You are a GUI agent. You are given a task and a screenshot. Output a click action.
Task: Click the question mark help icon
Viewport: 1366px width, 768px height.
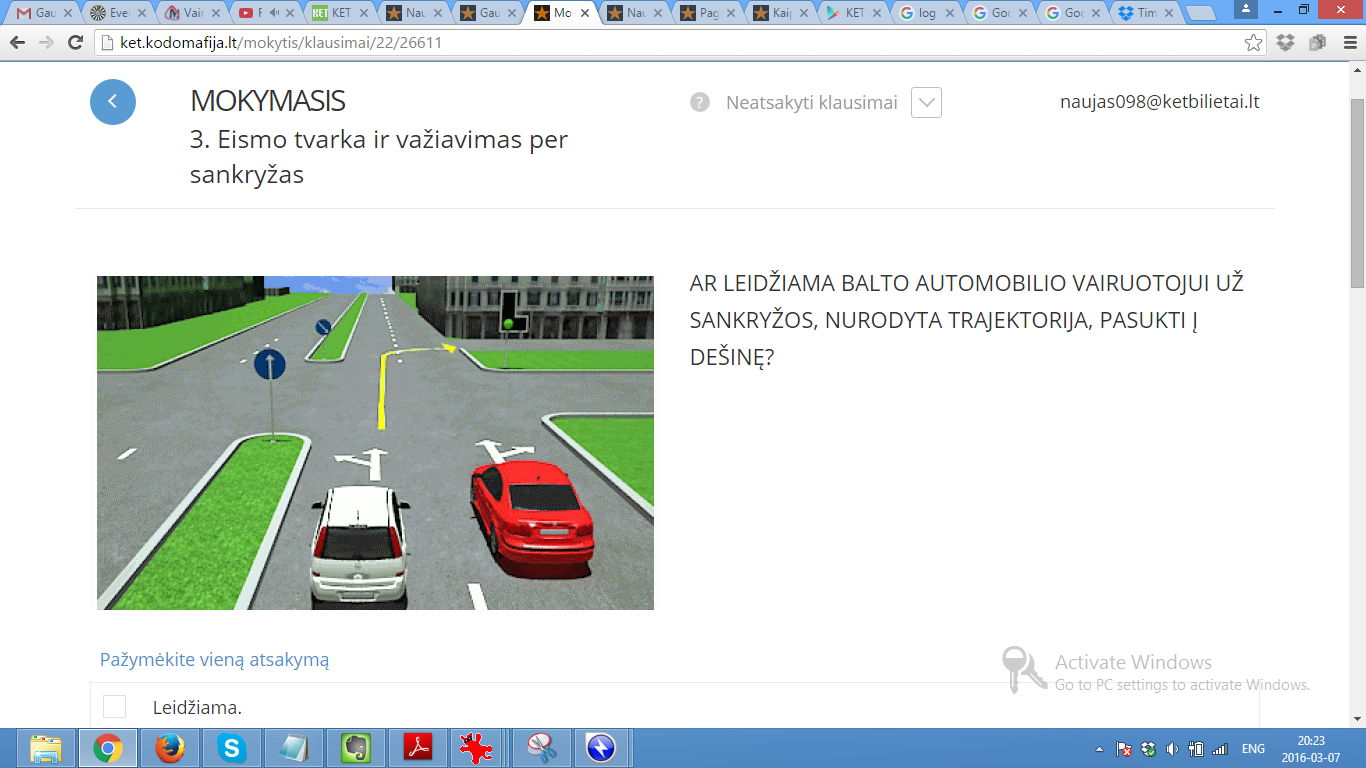(700, 102)
